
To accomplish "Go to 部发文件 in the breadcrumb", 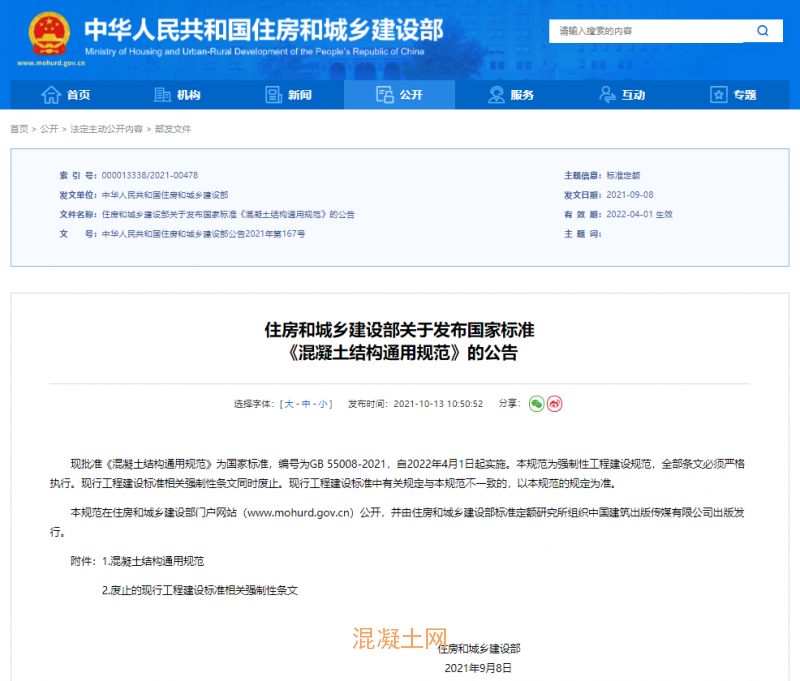I will tap(173, 129).
